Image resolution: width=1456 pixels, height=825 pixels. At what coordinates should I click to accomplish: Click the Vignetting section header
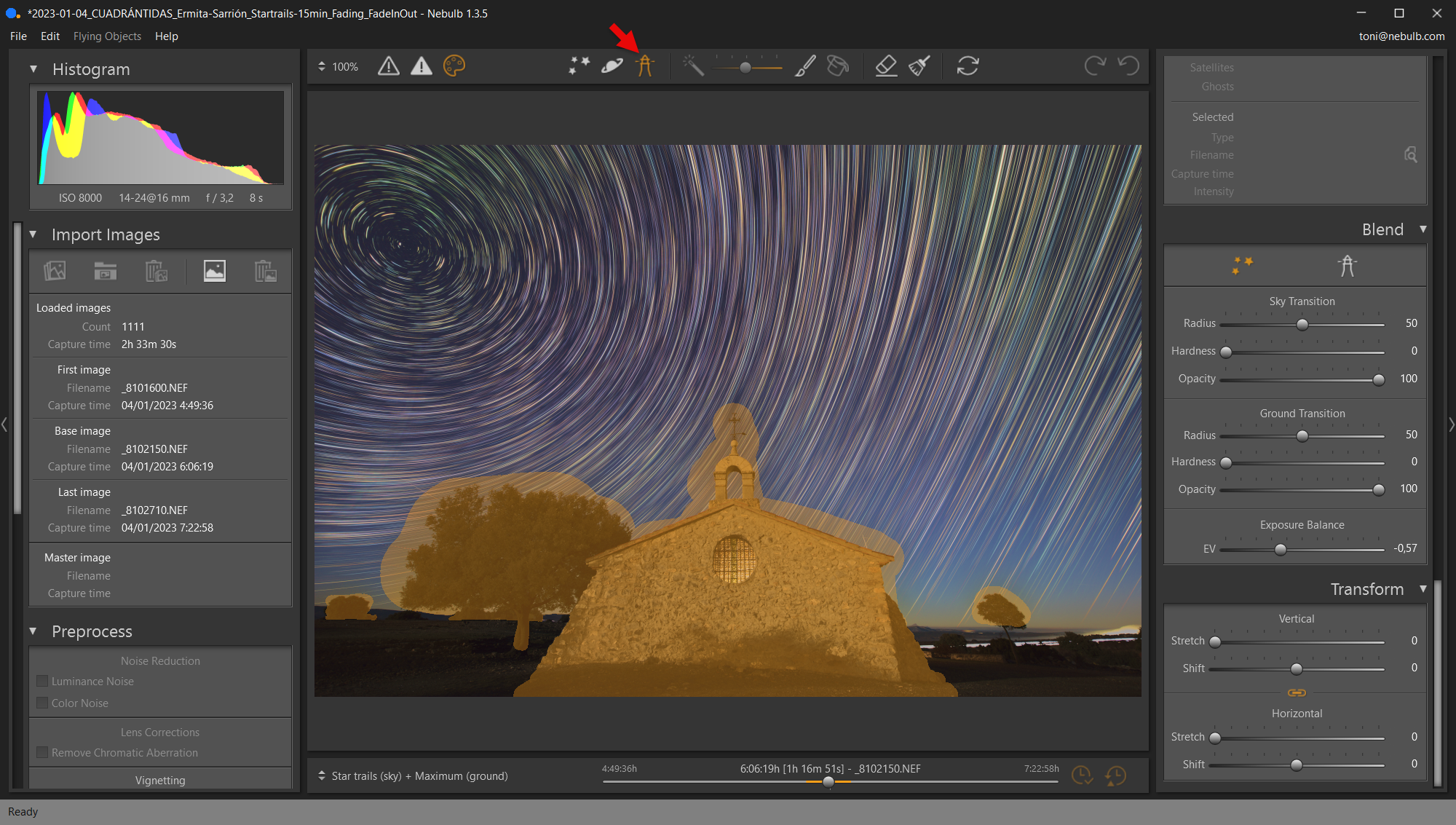point(160,780)
